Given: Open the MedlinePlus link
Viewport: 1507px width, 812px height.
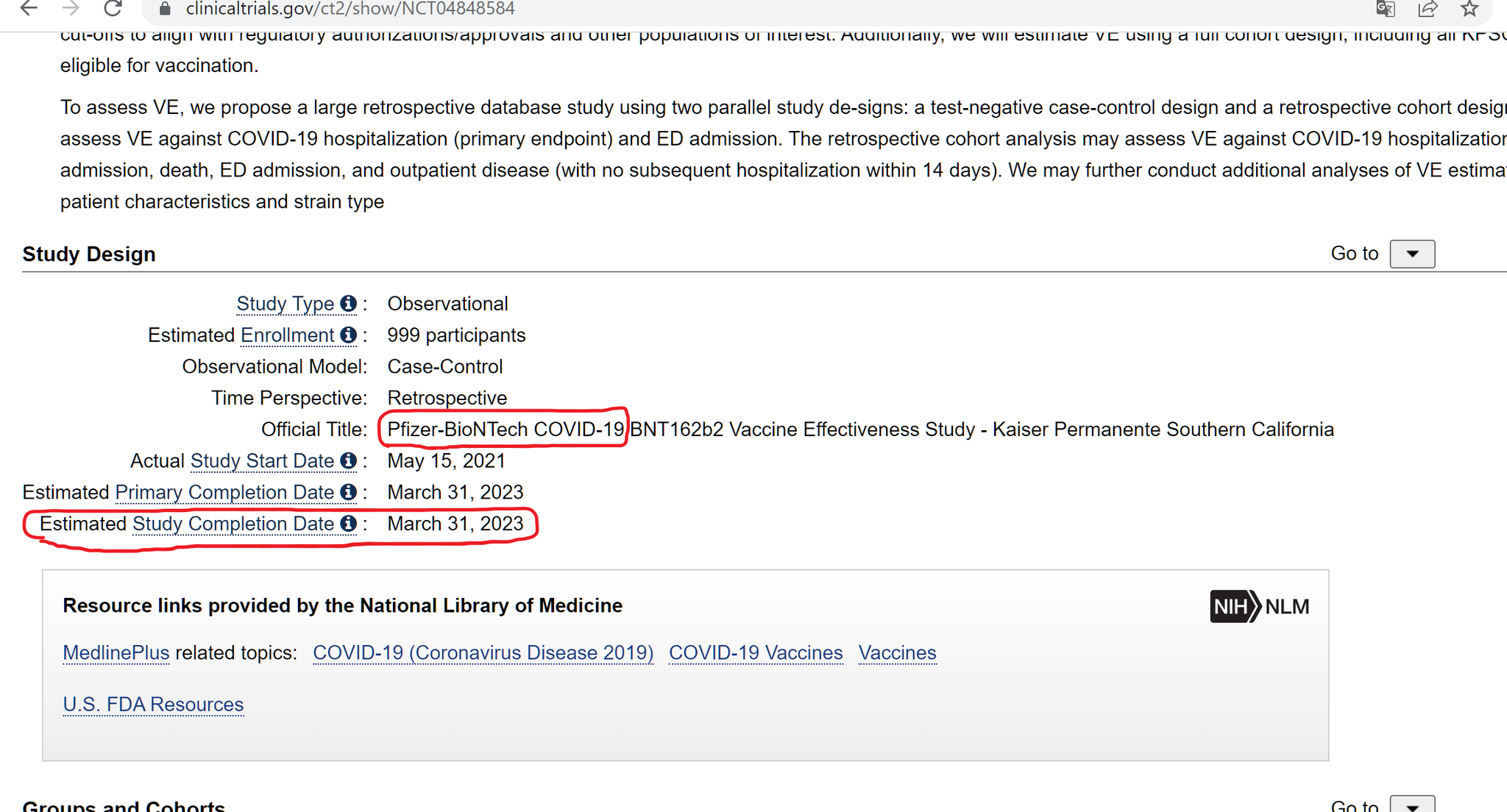Looking at the screenshot, I should pos(116,653).
